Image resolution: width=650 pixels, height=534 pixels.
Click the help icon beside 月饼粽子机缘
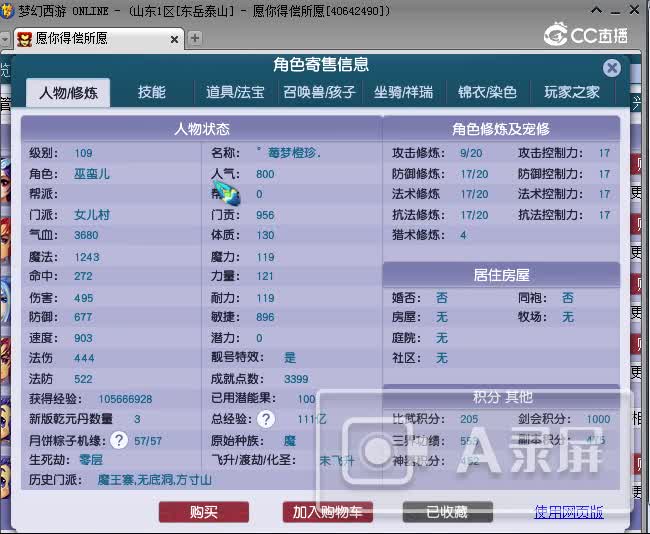119,440
